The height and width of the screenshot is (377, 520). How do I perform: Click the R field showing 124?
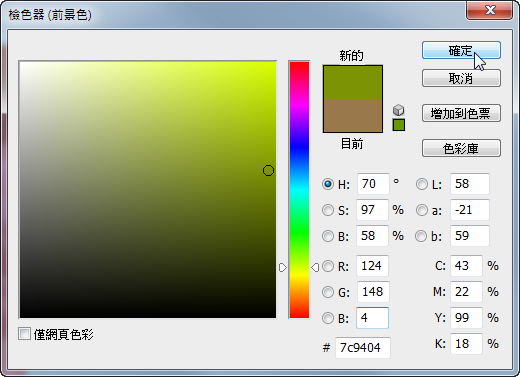pyautogui.click(x=372, y=266)
